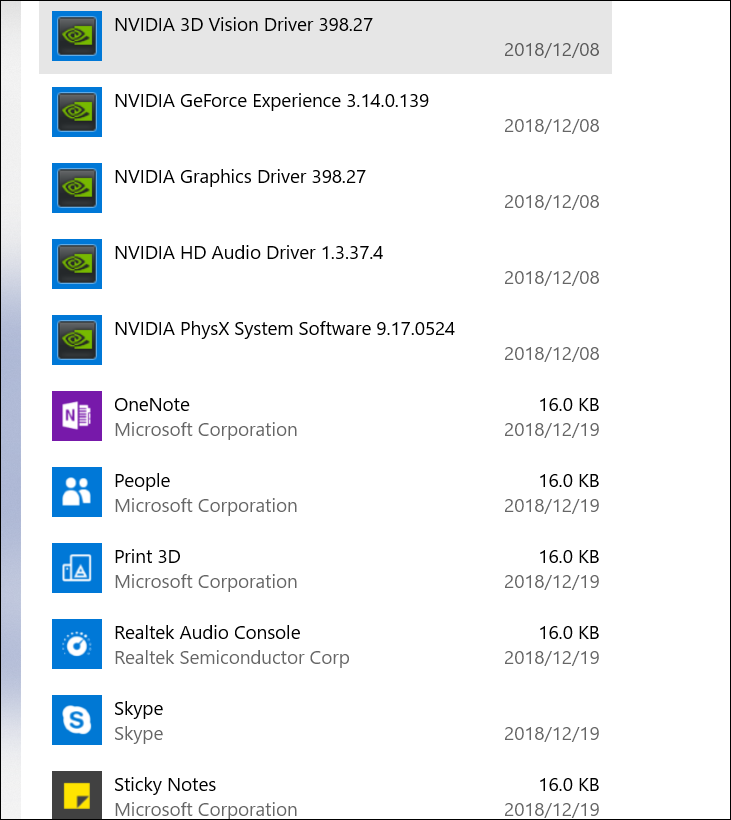
Task: Click the 2018/12/19 date for Realtek Audio Console
Action: pos(552,658)
